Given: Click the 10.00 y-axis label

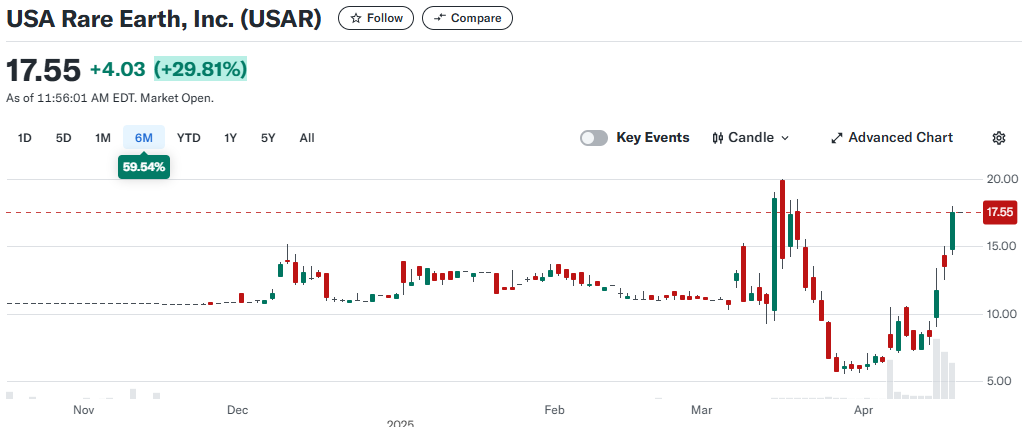Looking at the screenshot, I should [x=1002, y=314].
